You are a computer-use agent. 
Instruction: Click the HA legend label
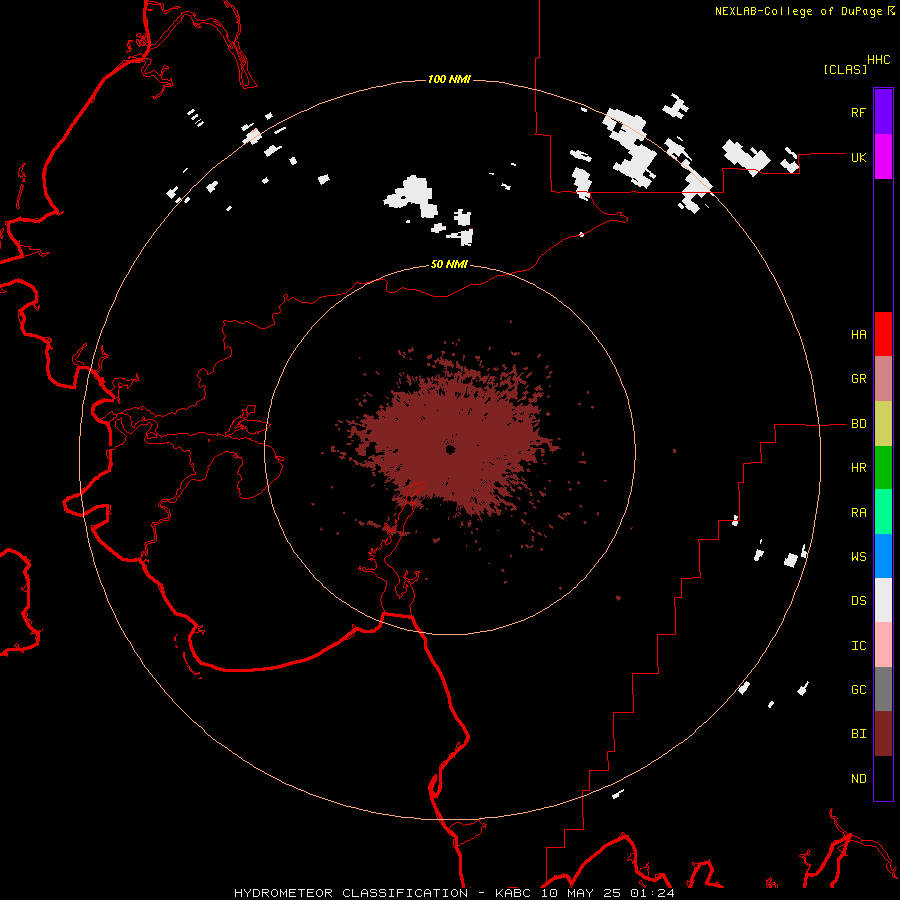pos(858,335)
